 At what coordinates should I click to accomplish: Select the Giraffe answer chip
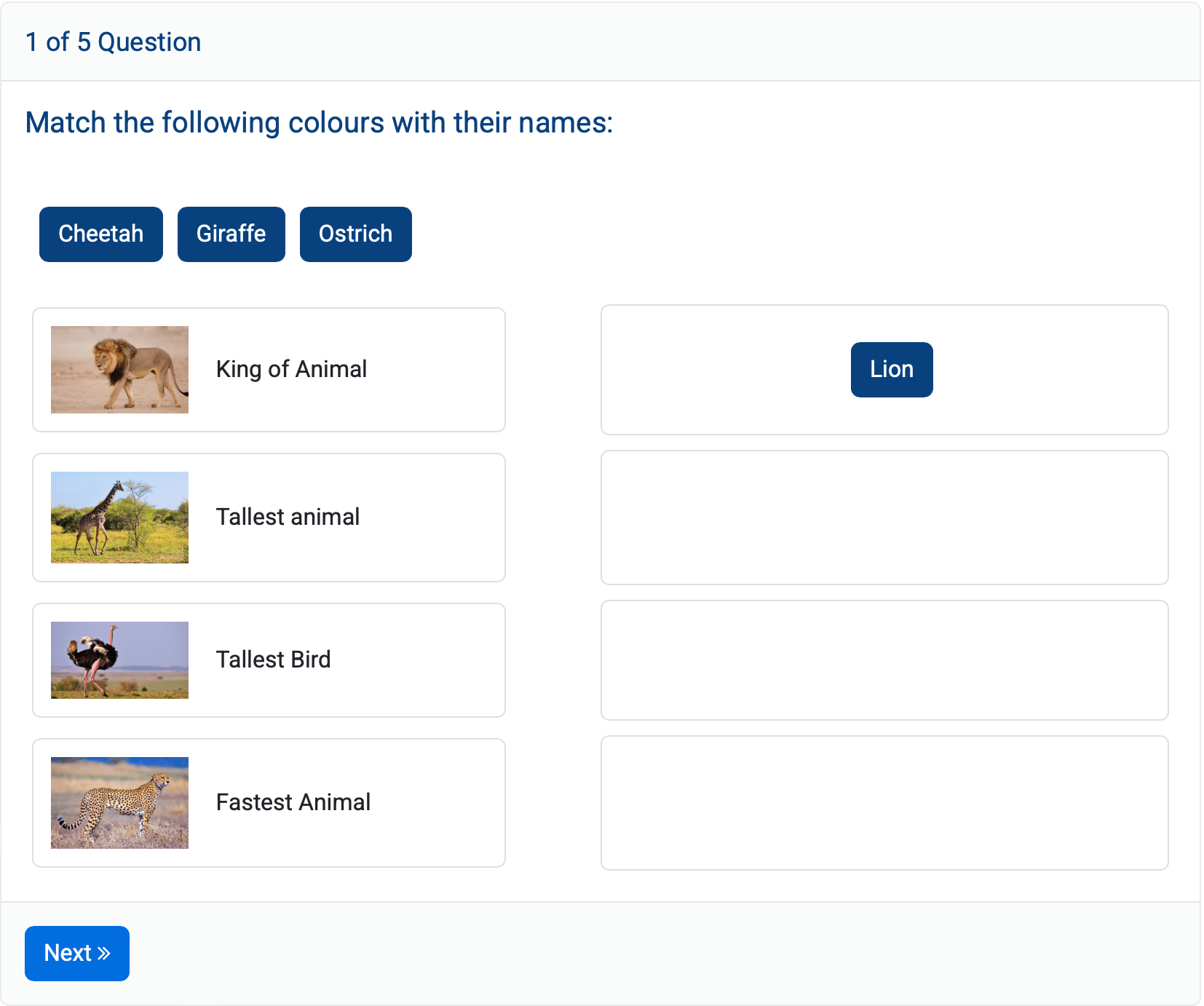pyautogui.click(x=231, y=234)
